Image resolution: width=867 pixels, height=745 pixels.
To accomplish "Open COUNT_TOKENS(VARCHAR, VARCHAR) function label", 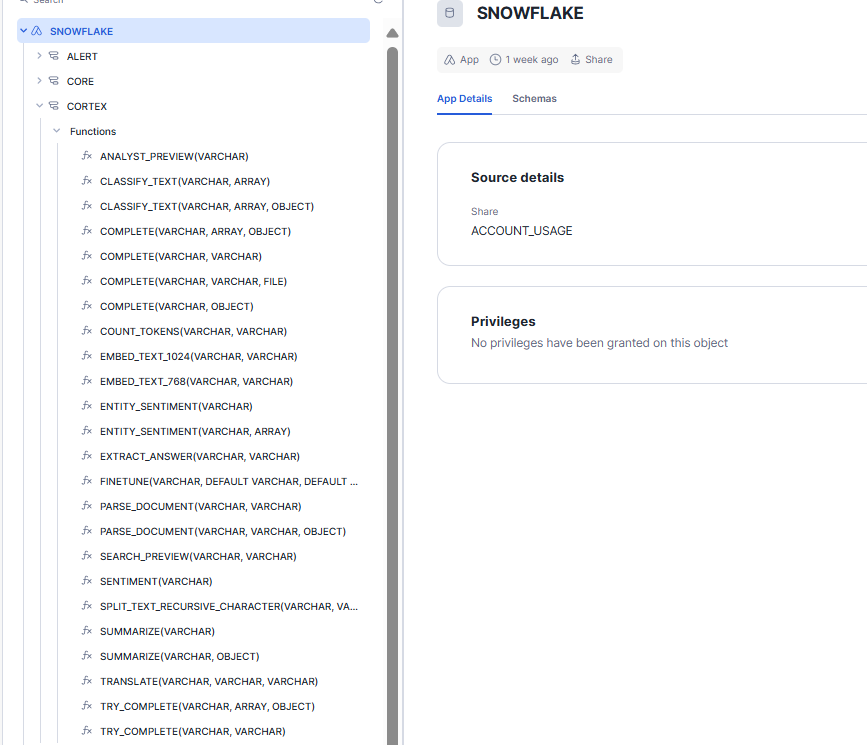I will pyautogui.click(x=194, y=331).
